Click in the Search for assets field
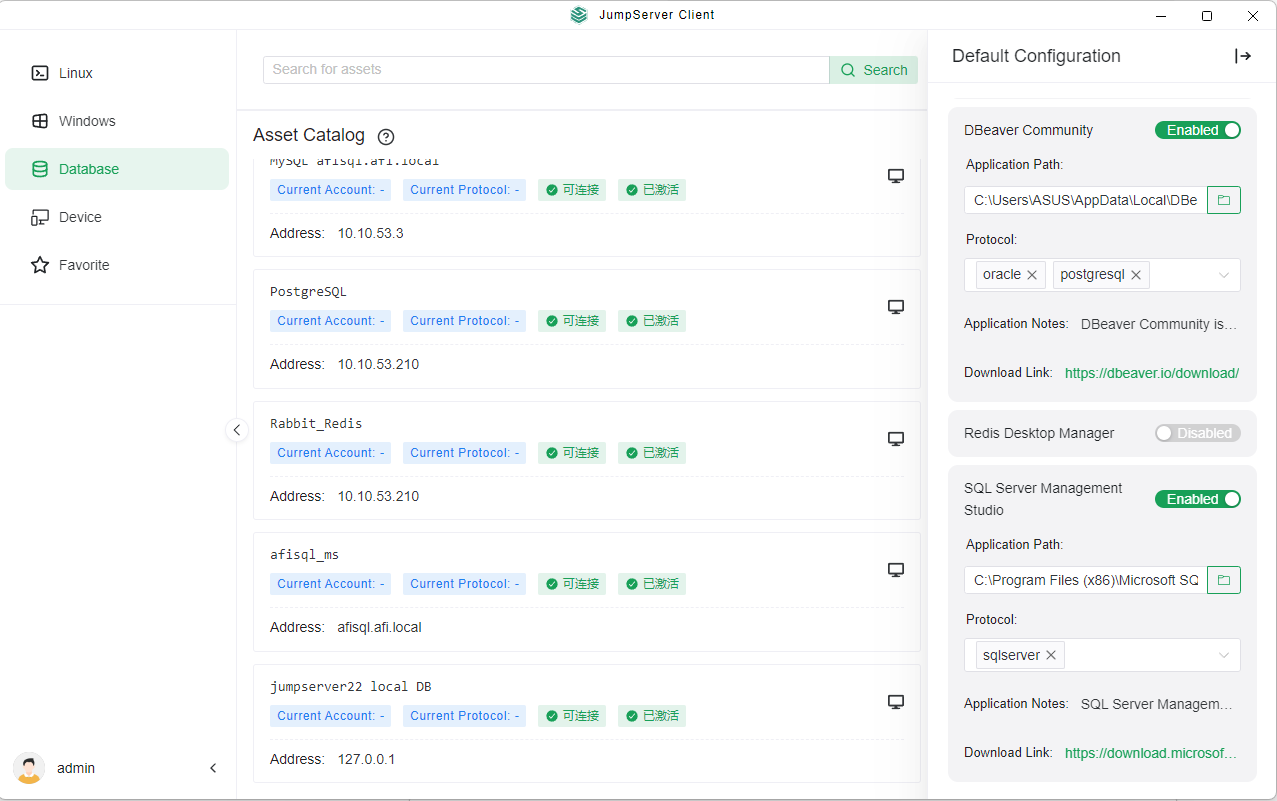Screen dimensions: 1277x801 (546, 70)
